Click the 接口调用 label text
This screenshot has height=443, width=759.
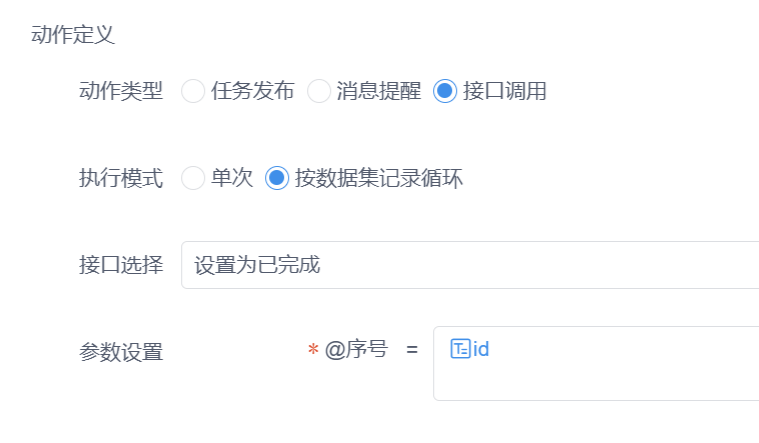pyautogui.click(x=505, y=91)
